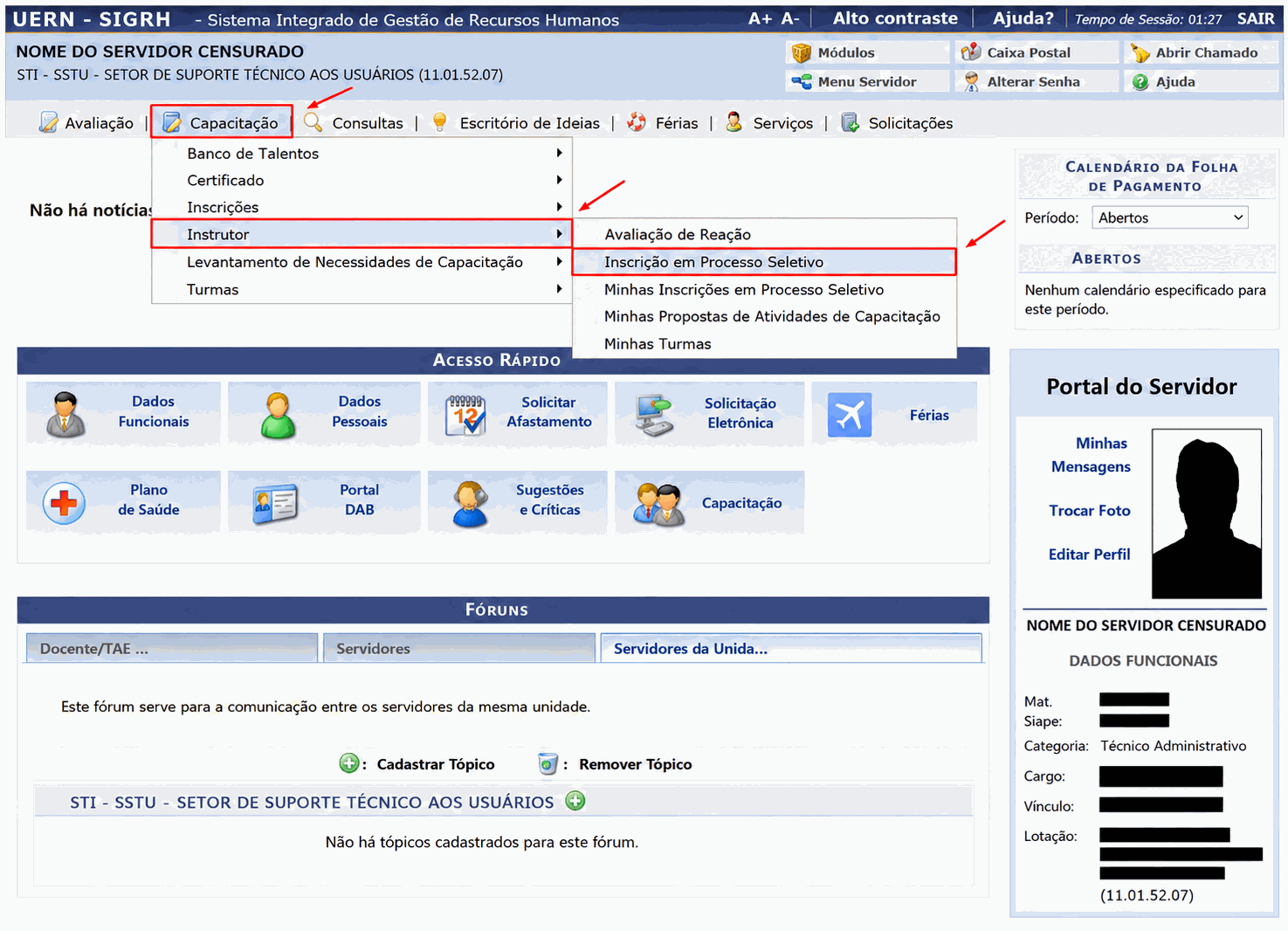Viewport: 1288px width, 931px height.
Task: Click green plus beside STI - SSTU forum
Action: point(575,801)
